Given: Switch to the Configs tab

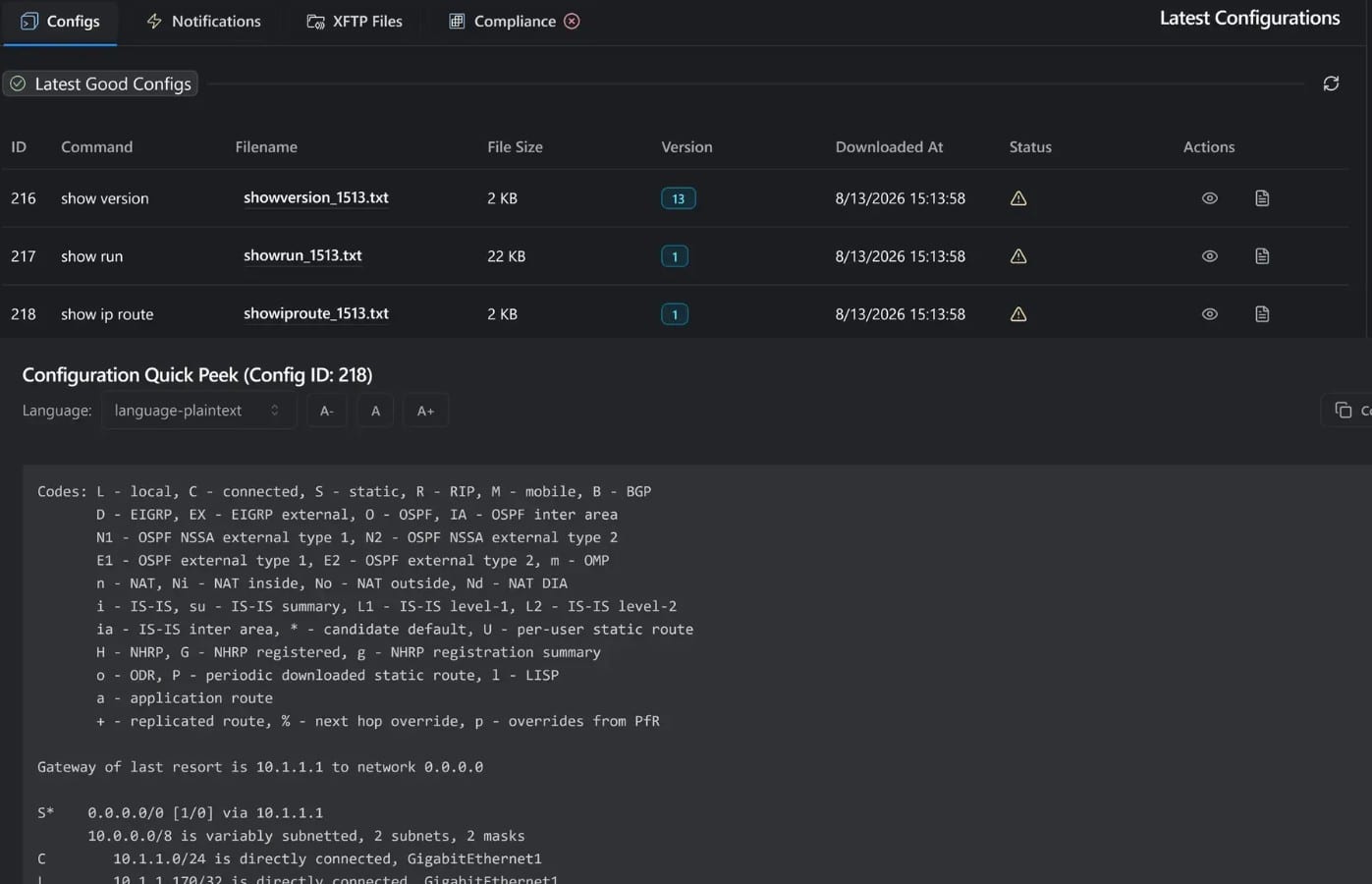Looking at the screenshot, I should (60, 22).
